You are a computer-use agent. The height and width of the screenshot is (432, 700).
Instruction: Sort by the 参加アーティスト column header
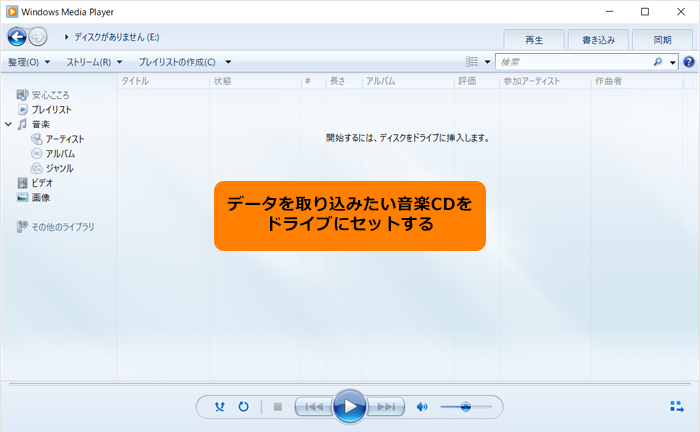click(545, 81)
